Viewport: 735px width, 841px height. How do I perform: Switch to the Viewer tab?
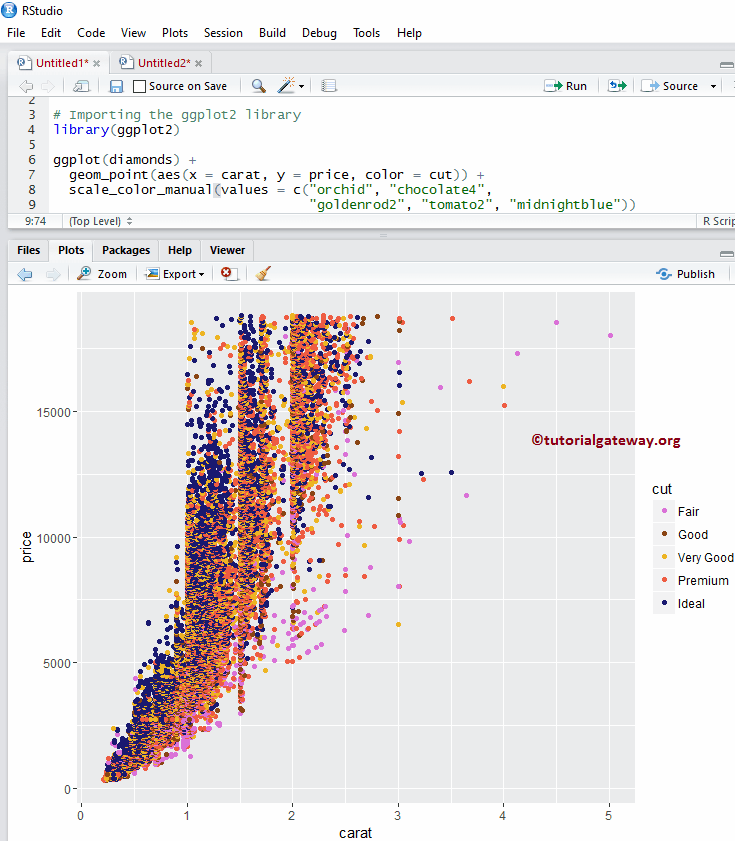click(x=227, y=250)
